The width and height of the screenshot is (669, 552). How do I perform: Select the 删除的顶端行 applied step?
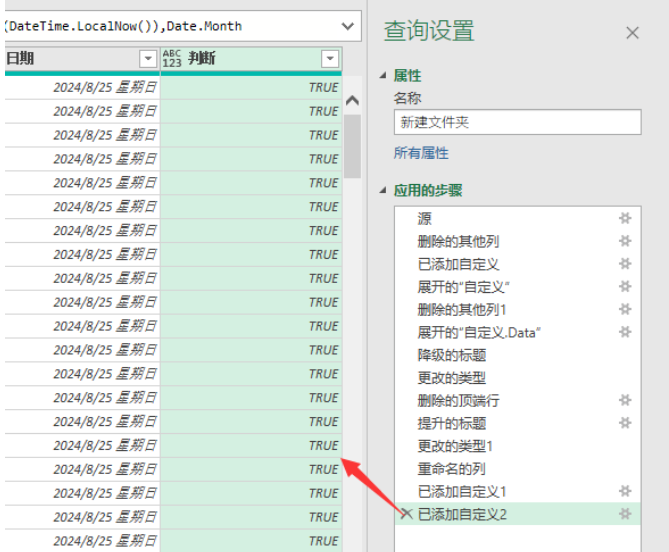click(x=458, y=400)
